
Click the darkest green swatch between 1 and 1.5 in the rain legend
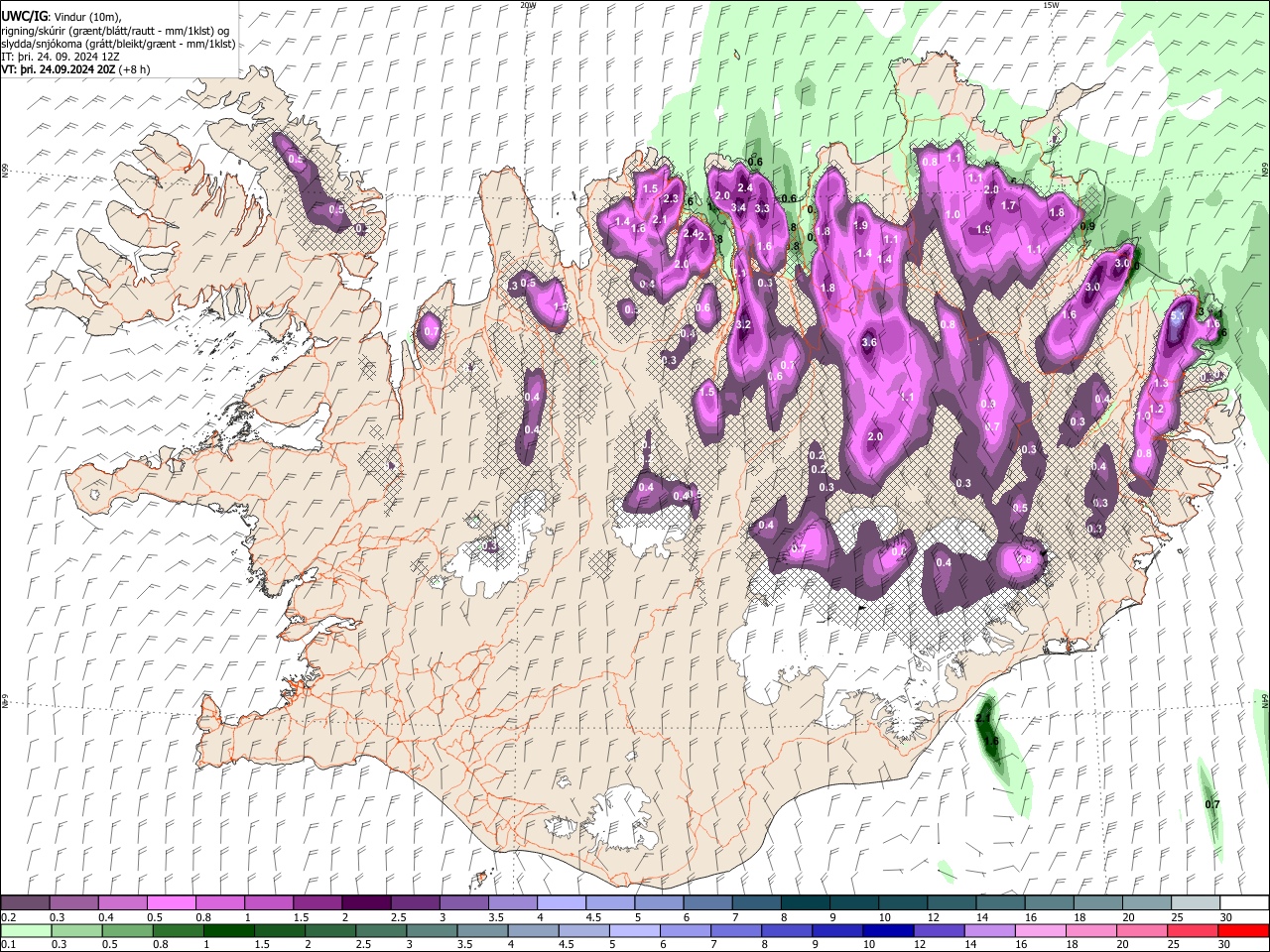click(x=229, y=930)
